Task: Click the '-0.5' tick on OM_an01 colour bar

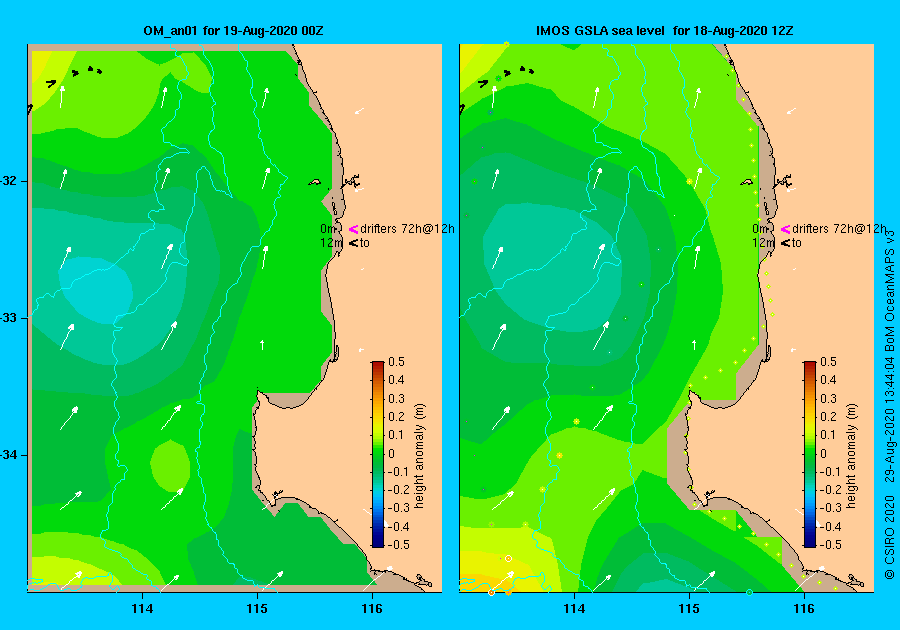Action: 398,545
